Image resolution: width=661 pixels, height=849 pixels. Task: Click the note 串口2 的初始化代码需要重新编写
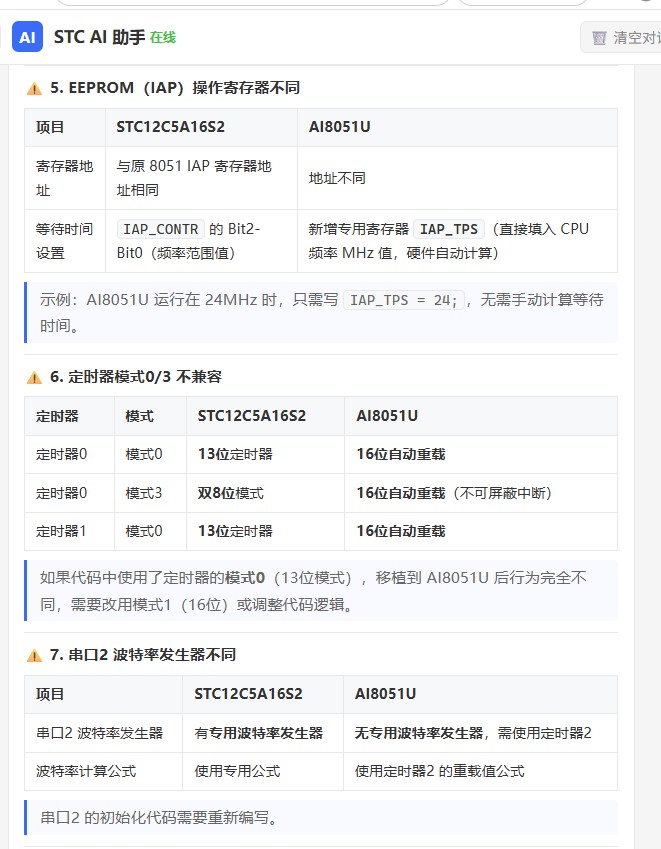pyautogui.click(x=321, y=818)
